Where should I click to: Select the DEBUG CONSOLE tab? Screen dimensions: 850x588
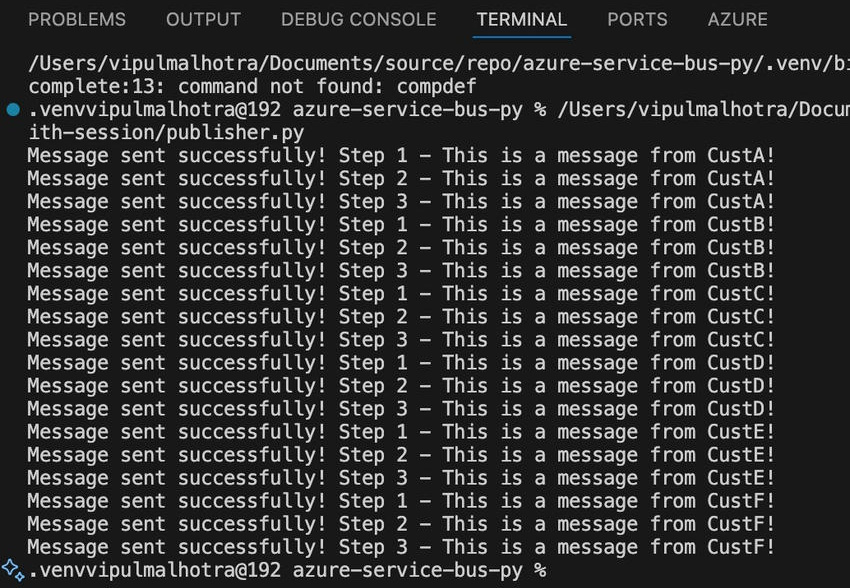pos(359,20)
